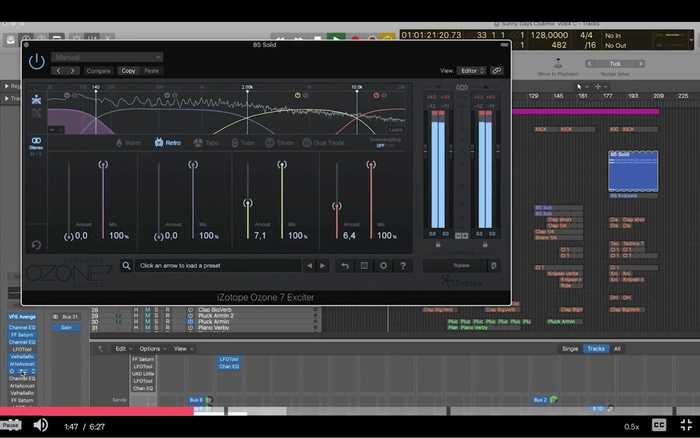The image size is (700, 438).
Task: Open Ozone help with the question mark icon
Action: (x=403, y=266)
